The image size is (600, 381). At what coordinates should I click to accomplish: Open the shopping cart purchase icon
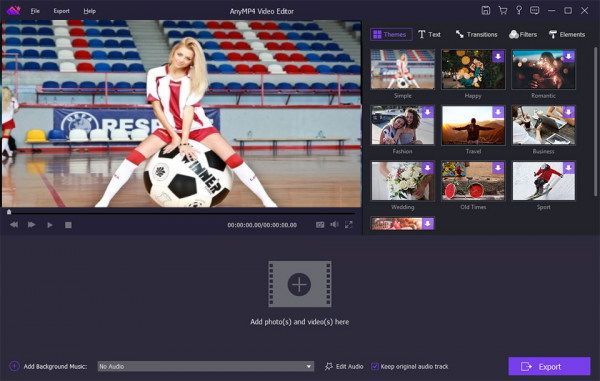coord(502,11)
